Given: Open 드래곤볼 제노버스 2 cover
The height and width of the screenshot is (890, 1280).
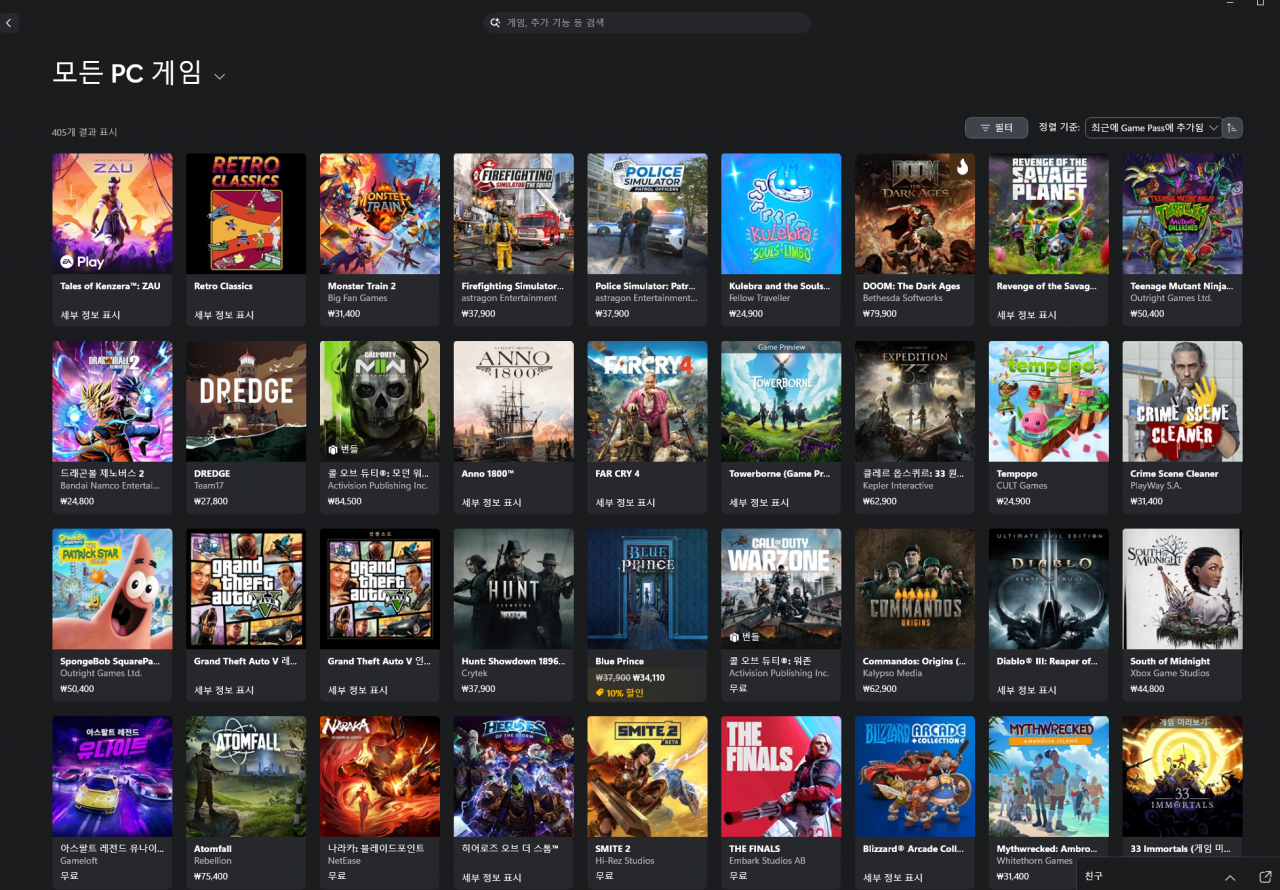Looking at the screenshot, I should [x=112, y=401].
